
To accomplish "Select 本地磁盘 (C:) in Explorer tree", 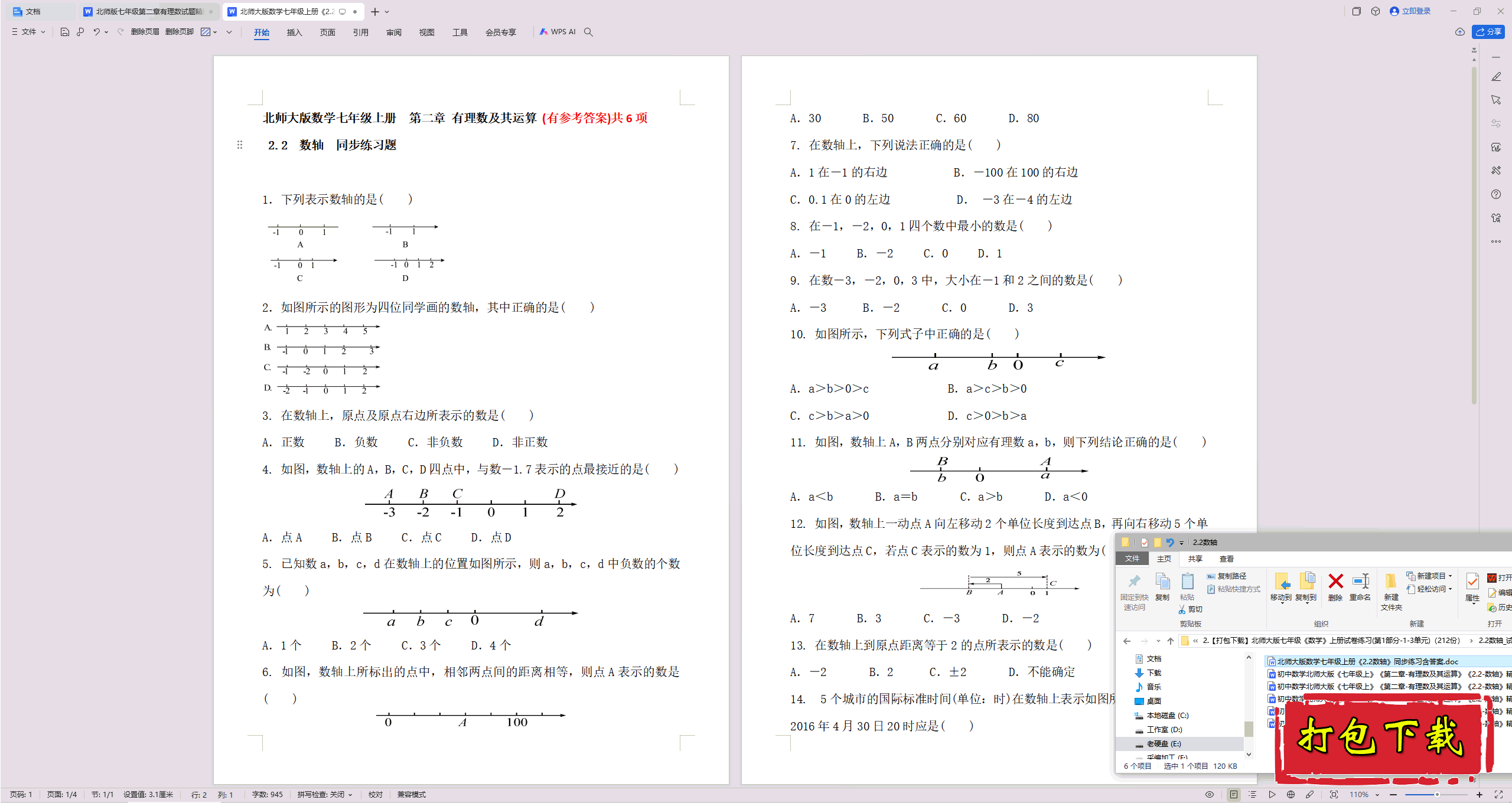I will point(1161,715).
